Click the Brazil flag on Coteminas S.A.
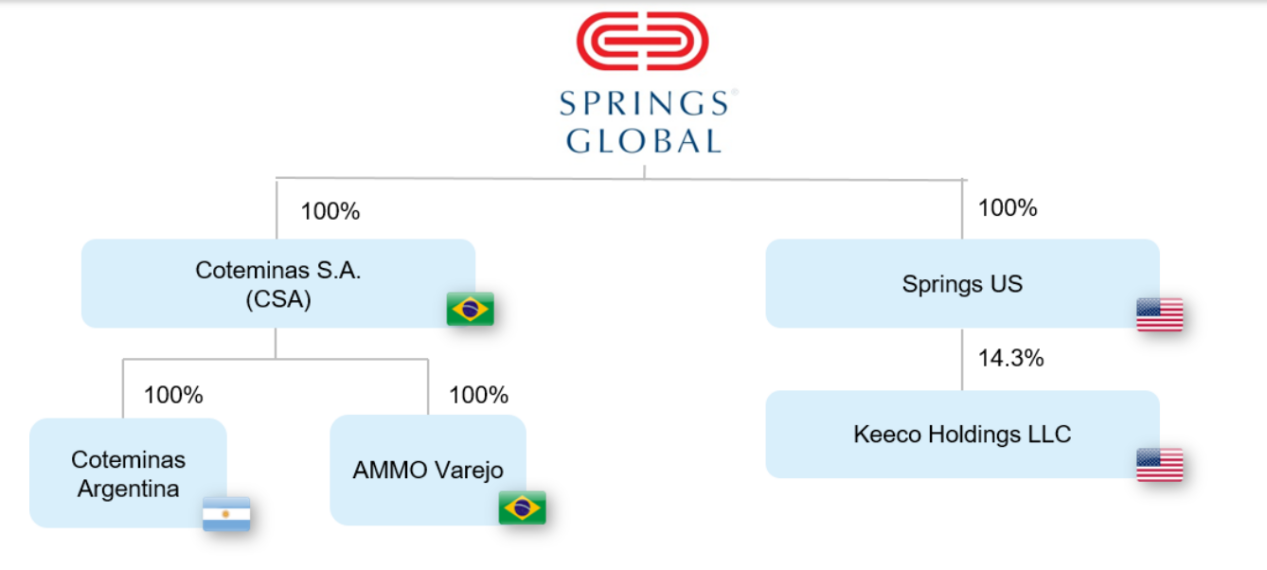Viewport: 1267px width, 570px height. [470, 309]
